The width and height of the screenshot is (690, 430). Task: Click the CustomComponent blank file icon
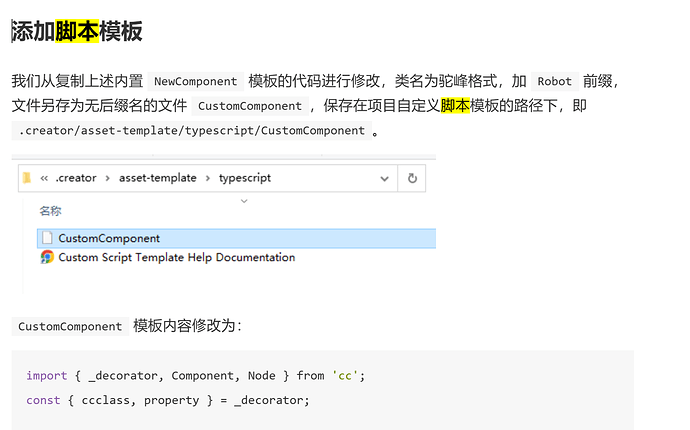coord(46,238)
